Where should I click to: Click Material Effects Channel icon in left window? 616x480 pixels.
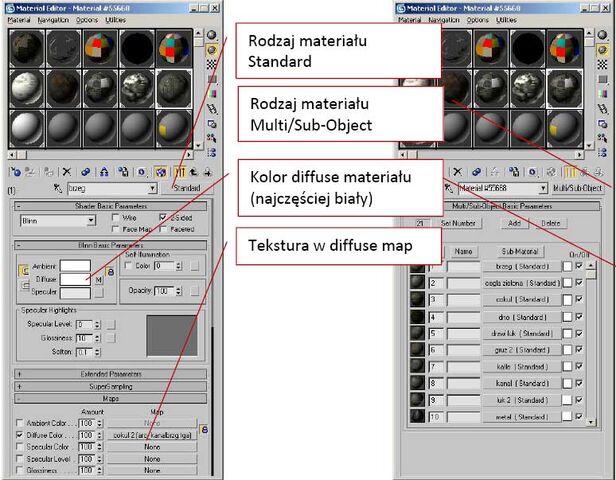point(141,172)
